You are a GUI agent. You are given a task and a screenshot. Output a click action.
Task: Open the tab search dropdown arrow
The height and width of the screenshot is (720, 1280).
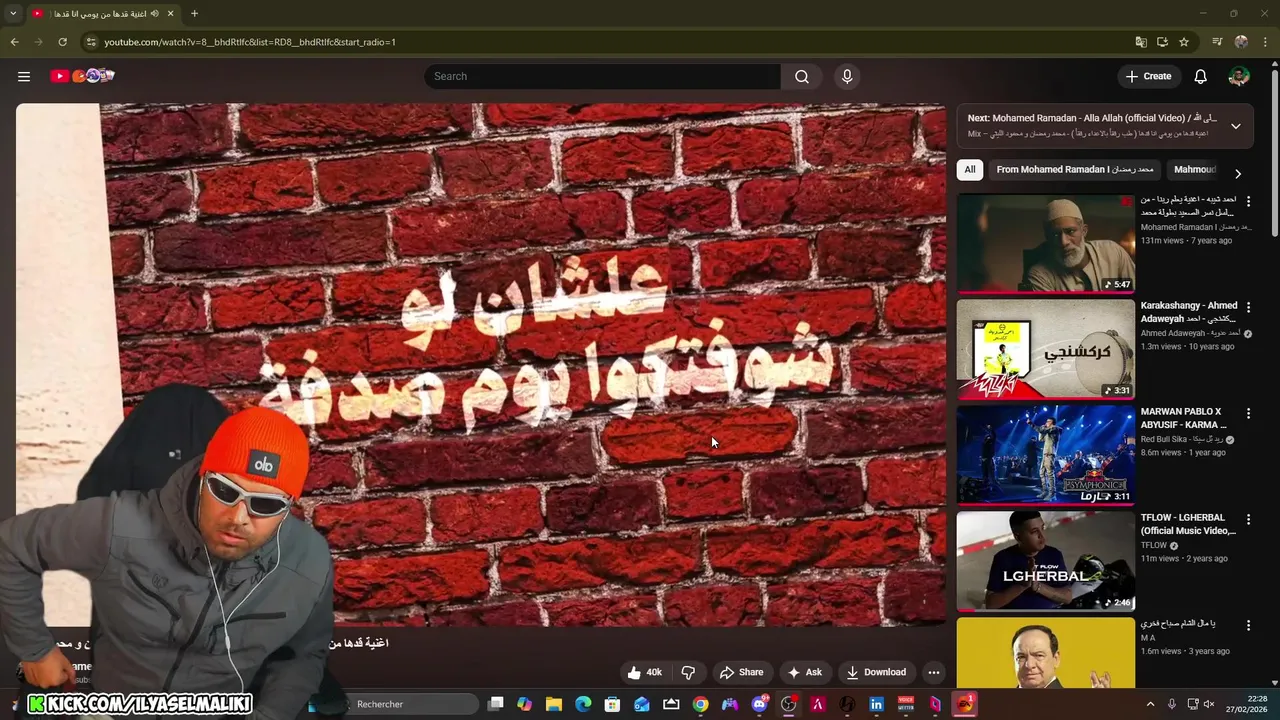pos(13,13)
